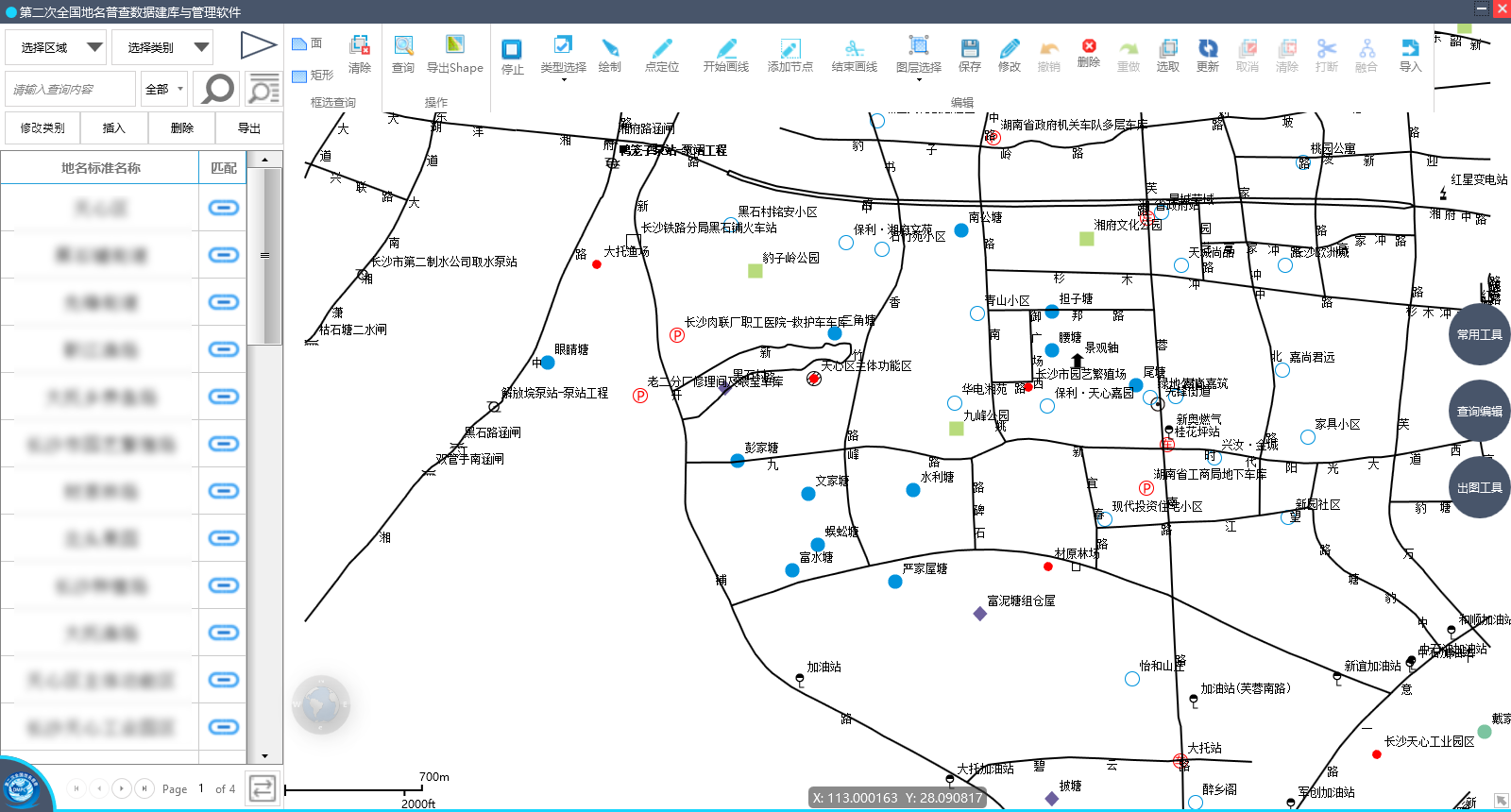Open the 选择类别 category dropdown
The width and height of the screenshot is (1511, 812).
click(x=161, y=47)
